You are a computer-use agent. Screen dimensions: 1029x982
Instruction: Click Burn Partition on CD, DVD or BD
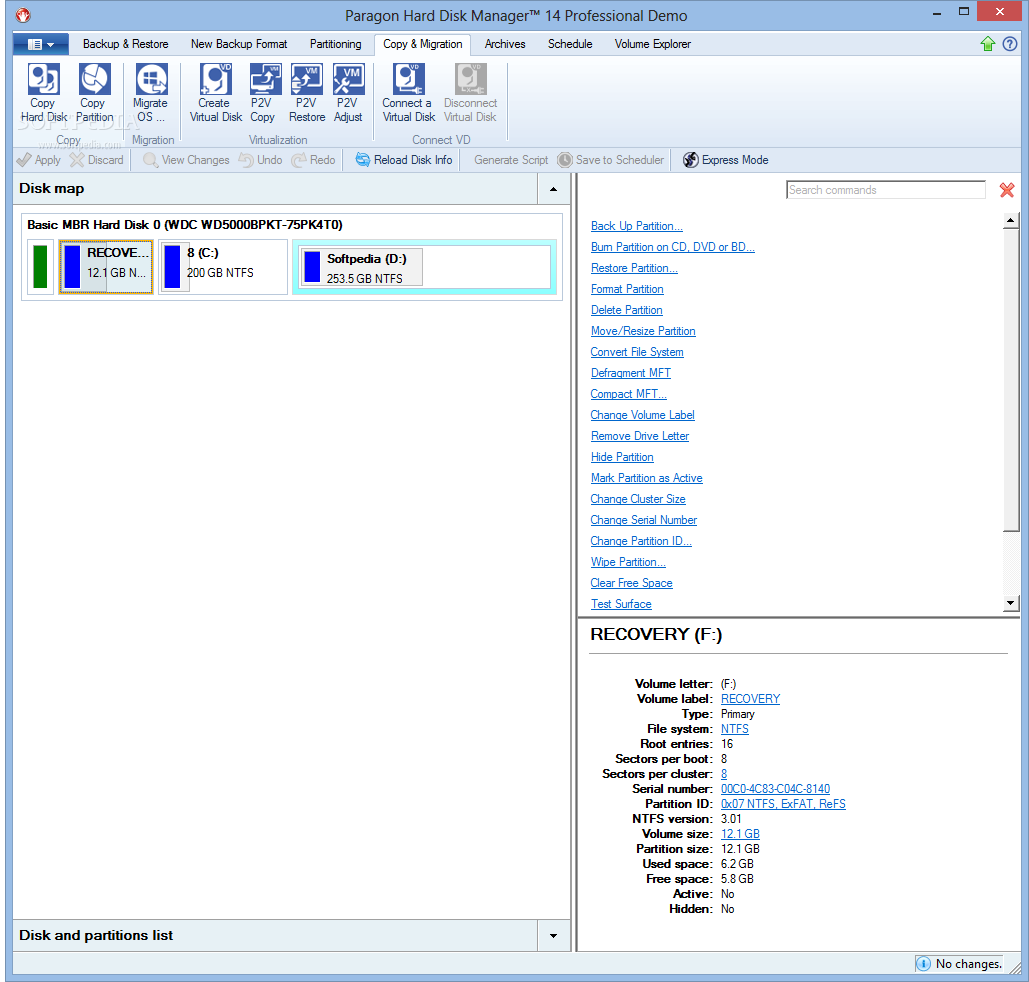(x=673, y=247)
